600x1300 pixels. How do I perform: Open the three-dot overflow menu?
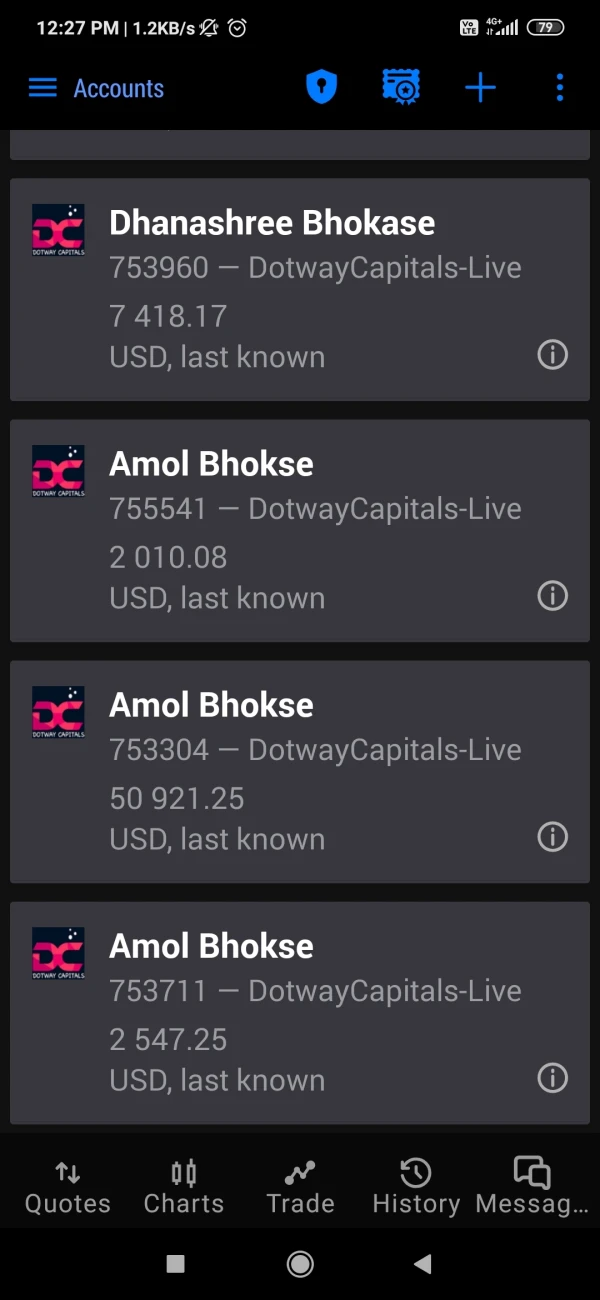559,88
